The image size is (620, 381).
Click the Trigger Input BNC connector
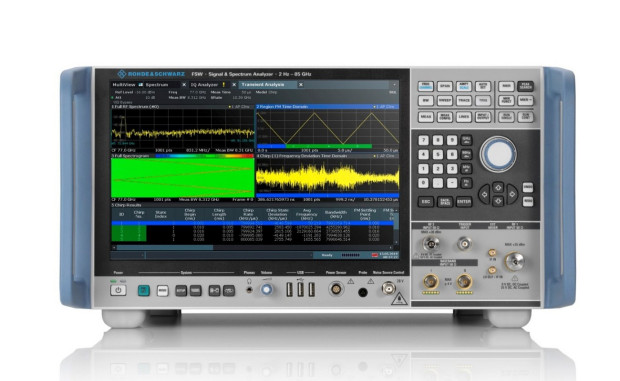[x=464, y=243]
